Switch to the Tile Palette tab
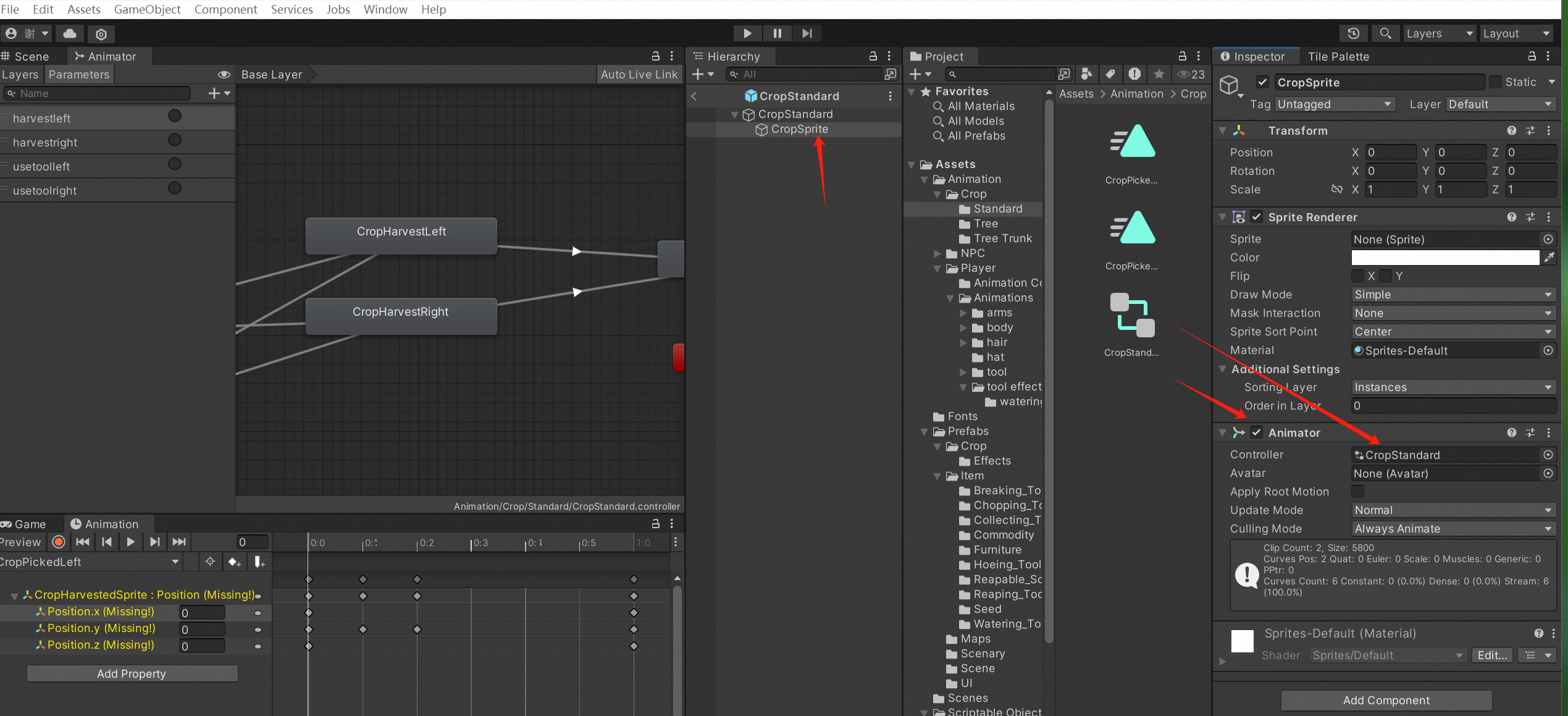This screenshot has height=716, width=1568. tap(1338, 56)
